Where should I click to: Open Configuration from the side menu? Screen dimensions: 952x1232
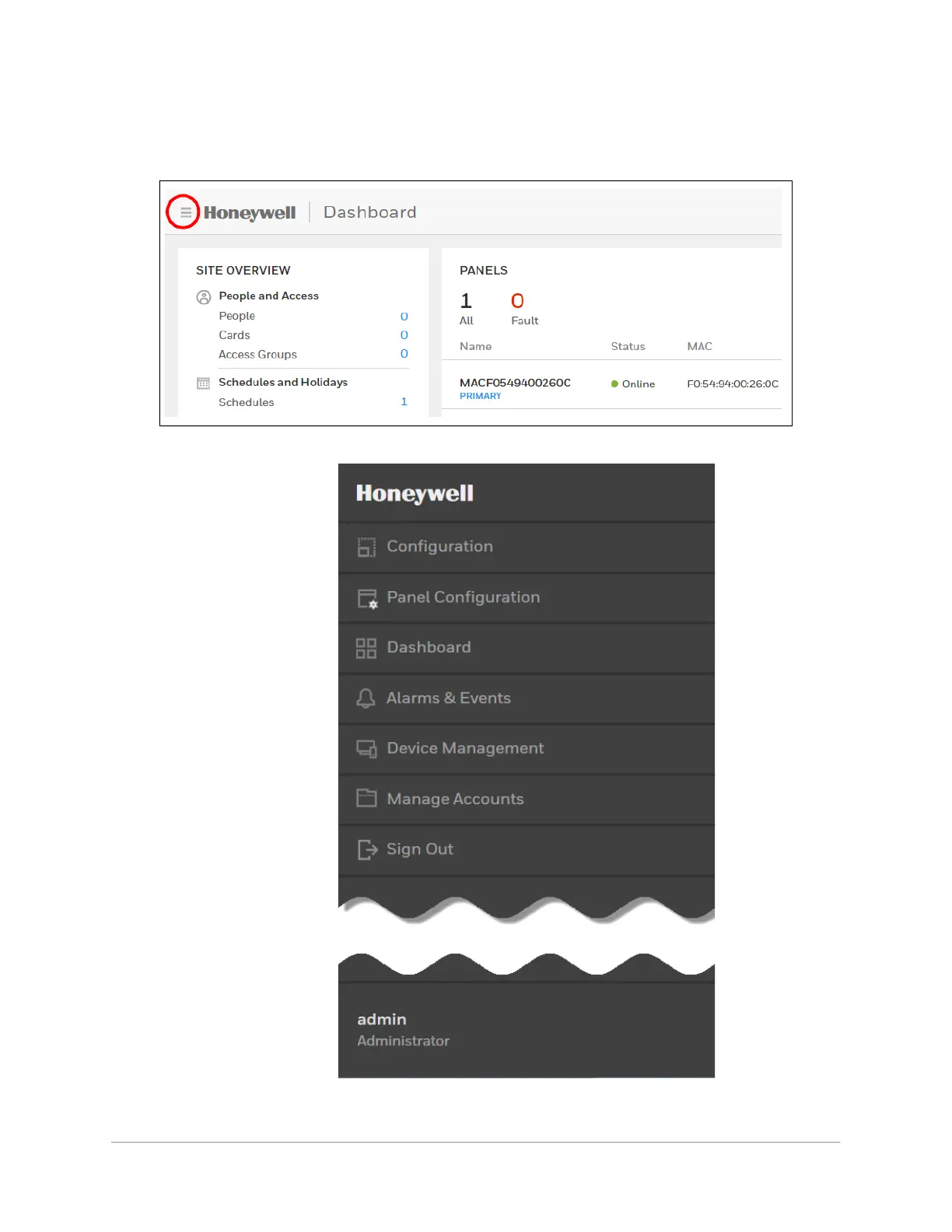(x=527, y=547)
